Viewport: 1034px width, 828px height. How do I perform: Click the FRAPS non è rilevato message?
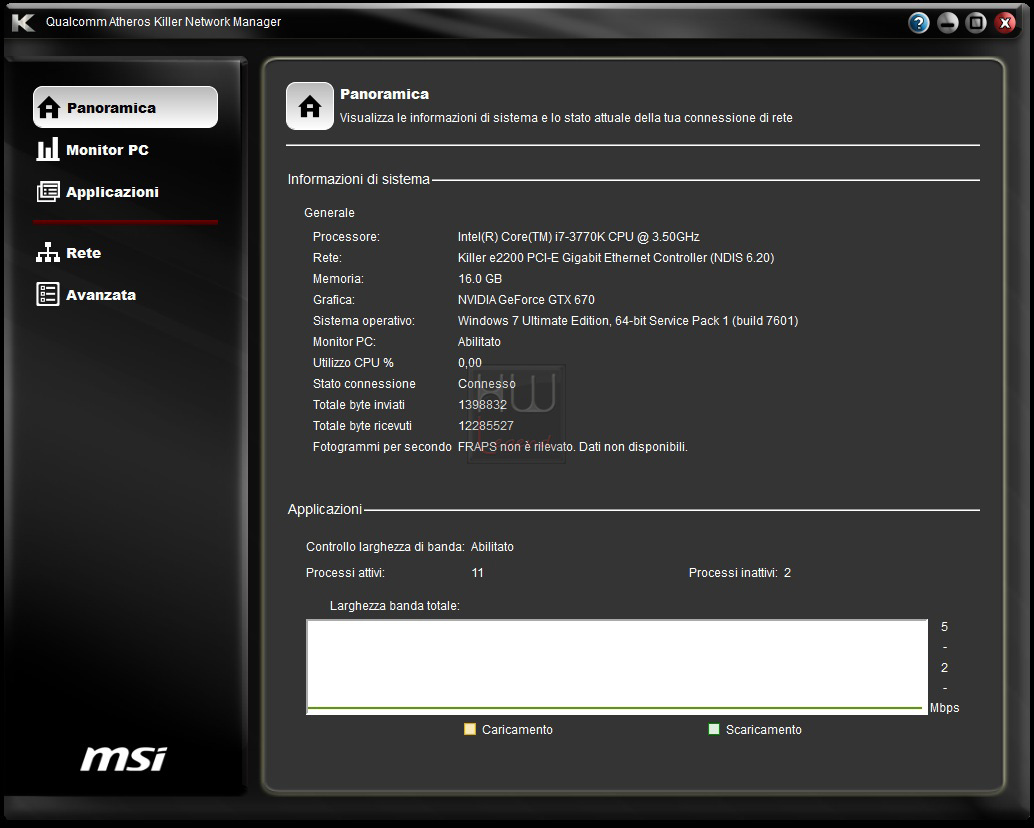[x=572, y=447]
